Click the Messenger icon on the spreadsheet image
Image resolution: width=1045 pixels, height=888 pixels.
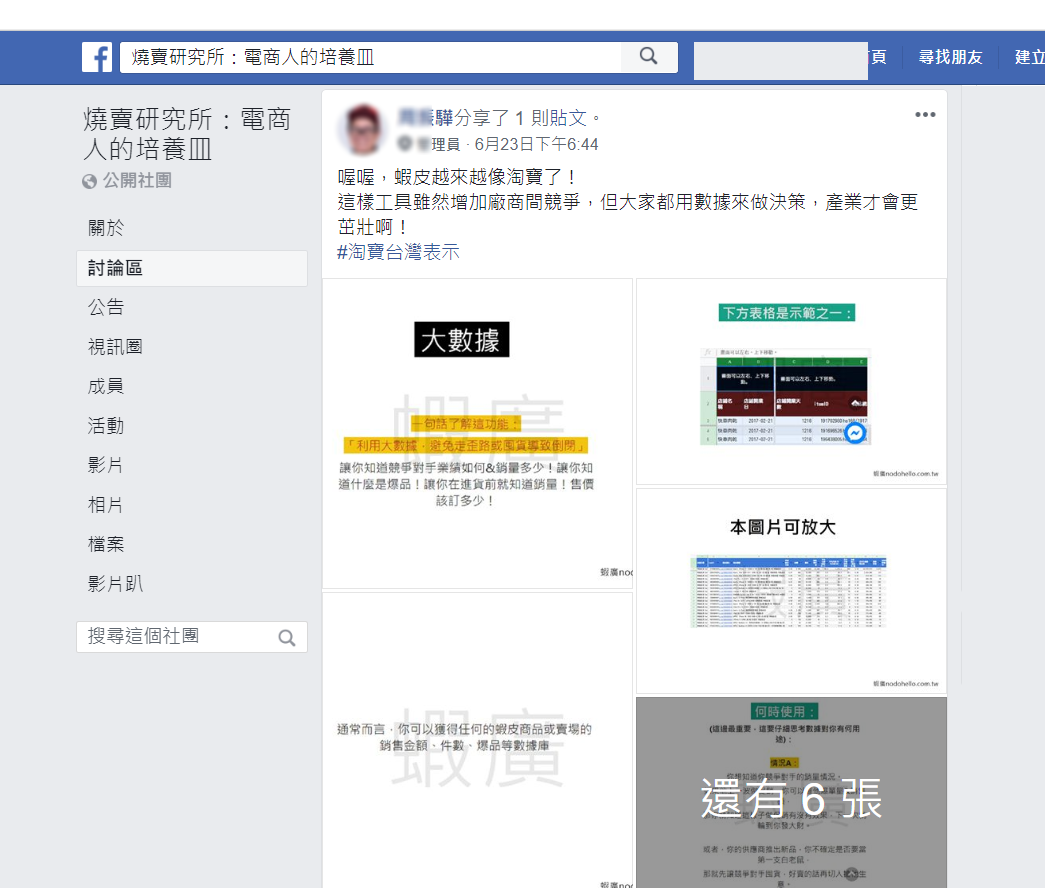tap(854, 434)
